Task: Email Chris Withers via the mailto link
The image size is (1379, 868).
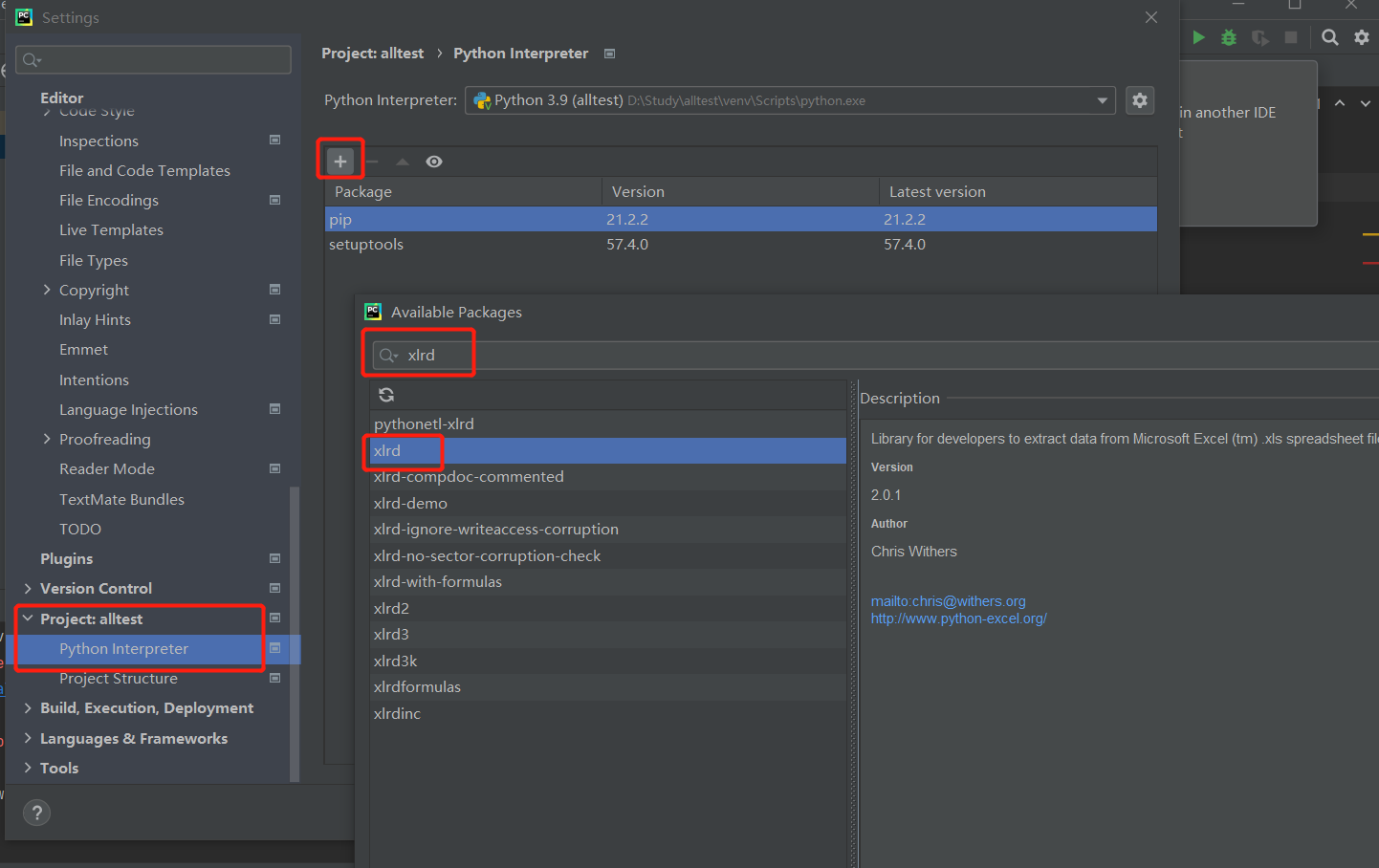Action: point(948,600)
